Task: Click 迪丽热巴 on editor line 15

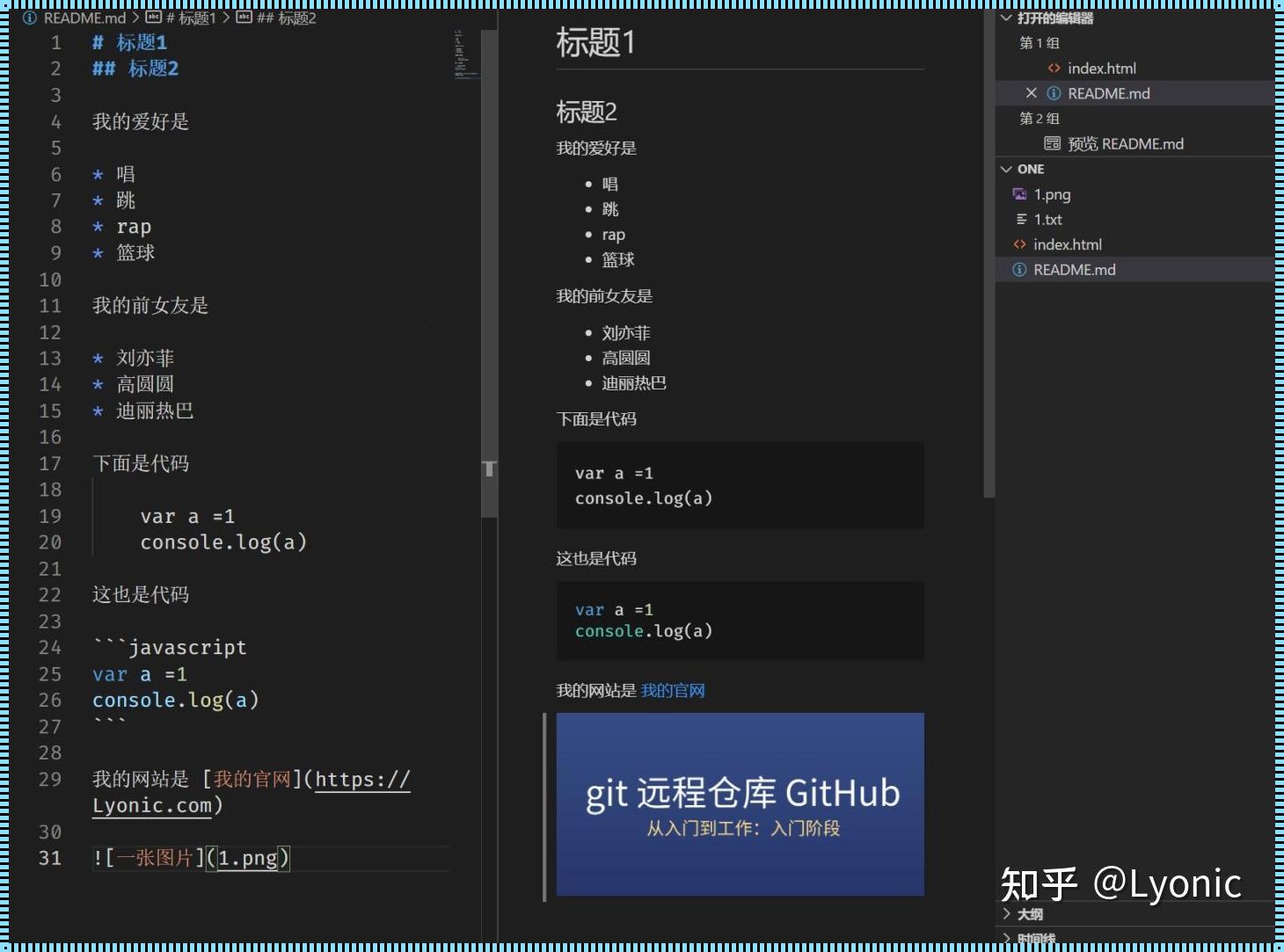Action: click(x=155, y=411)
